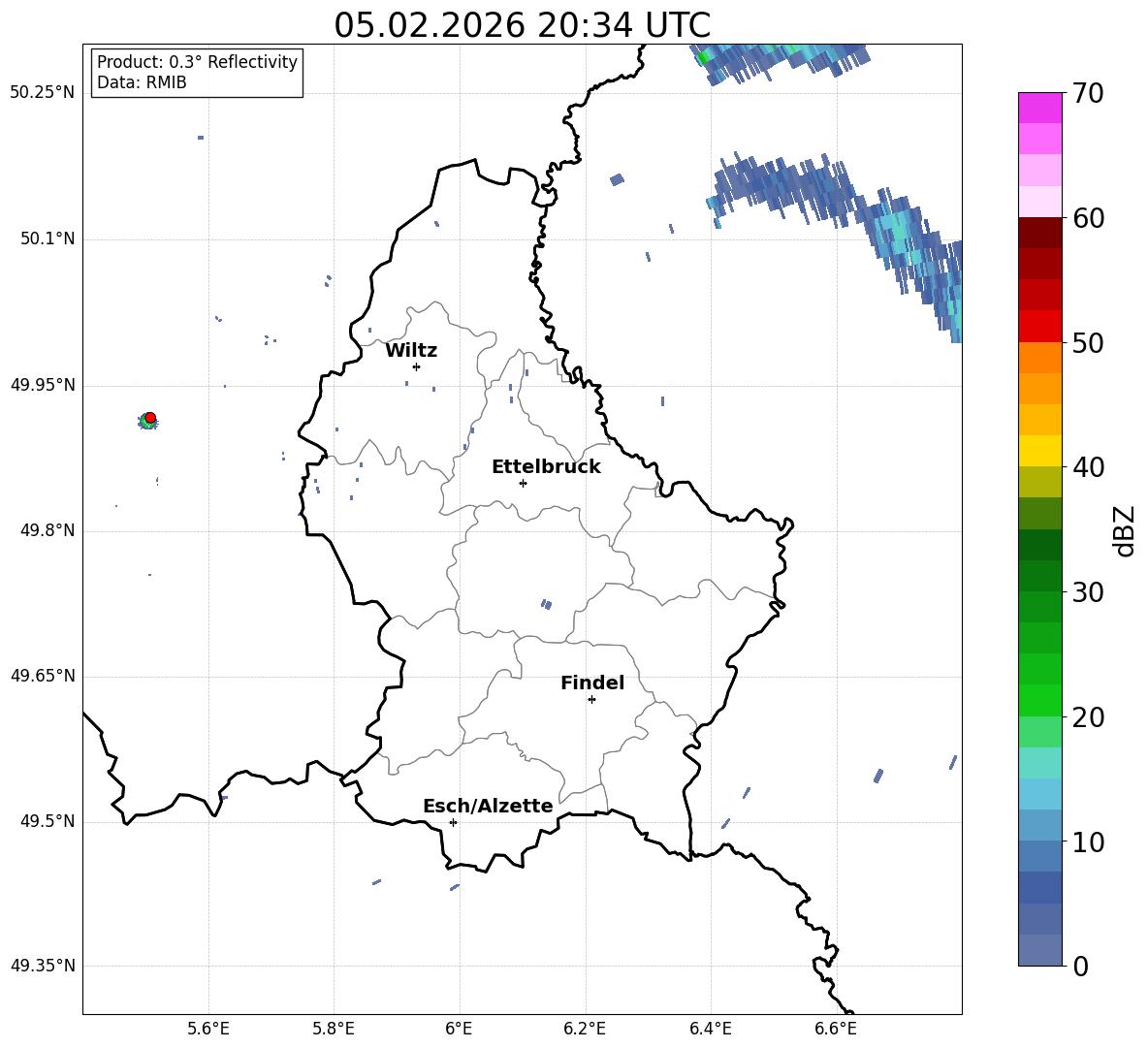Screen dimensions: 1148x1048
Task: Click the colorbar tick label 10
Action: 1088,842
